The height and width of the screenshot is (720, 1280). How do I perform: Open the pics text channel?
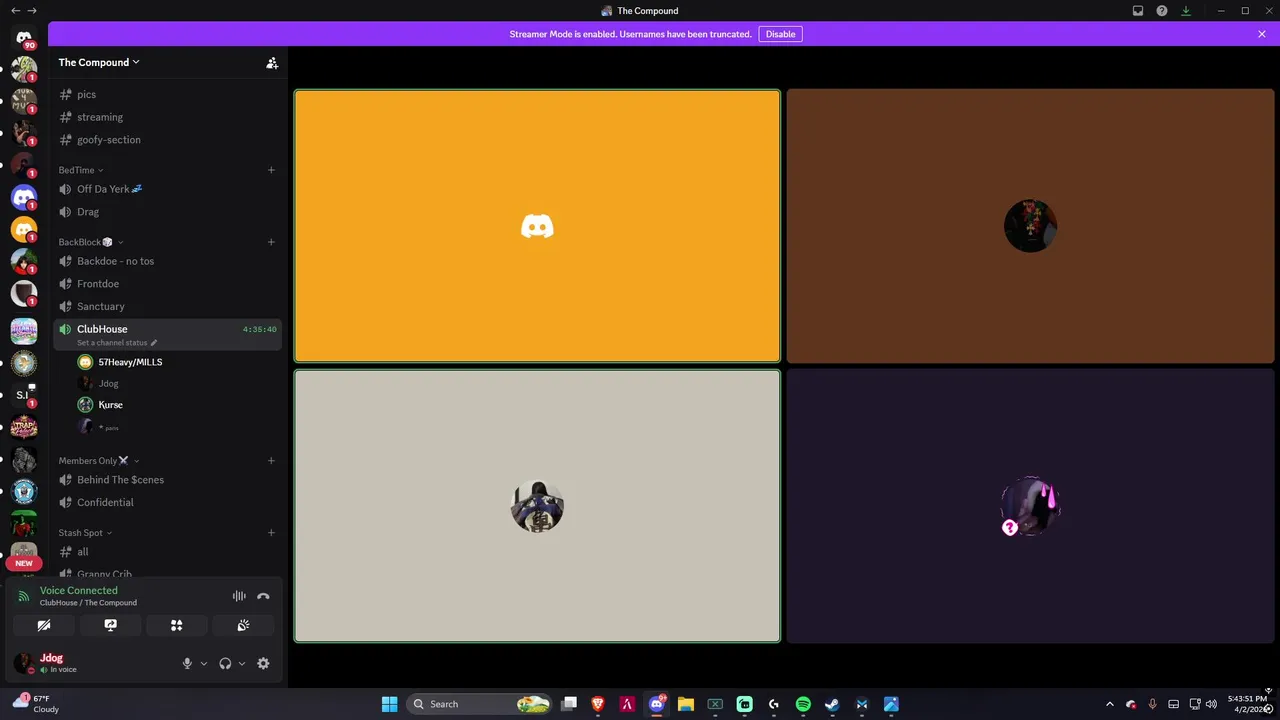166,94
